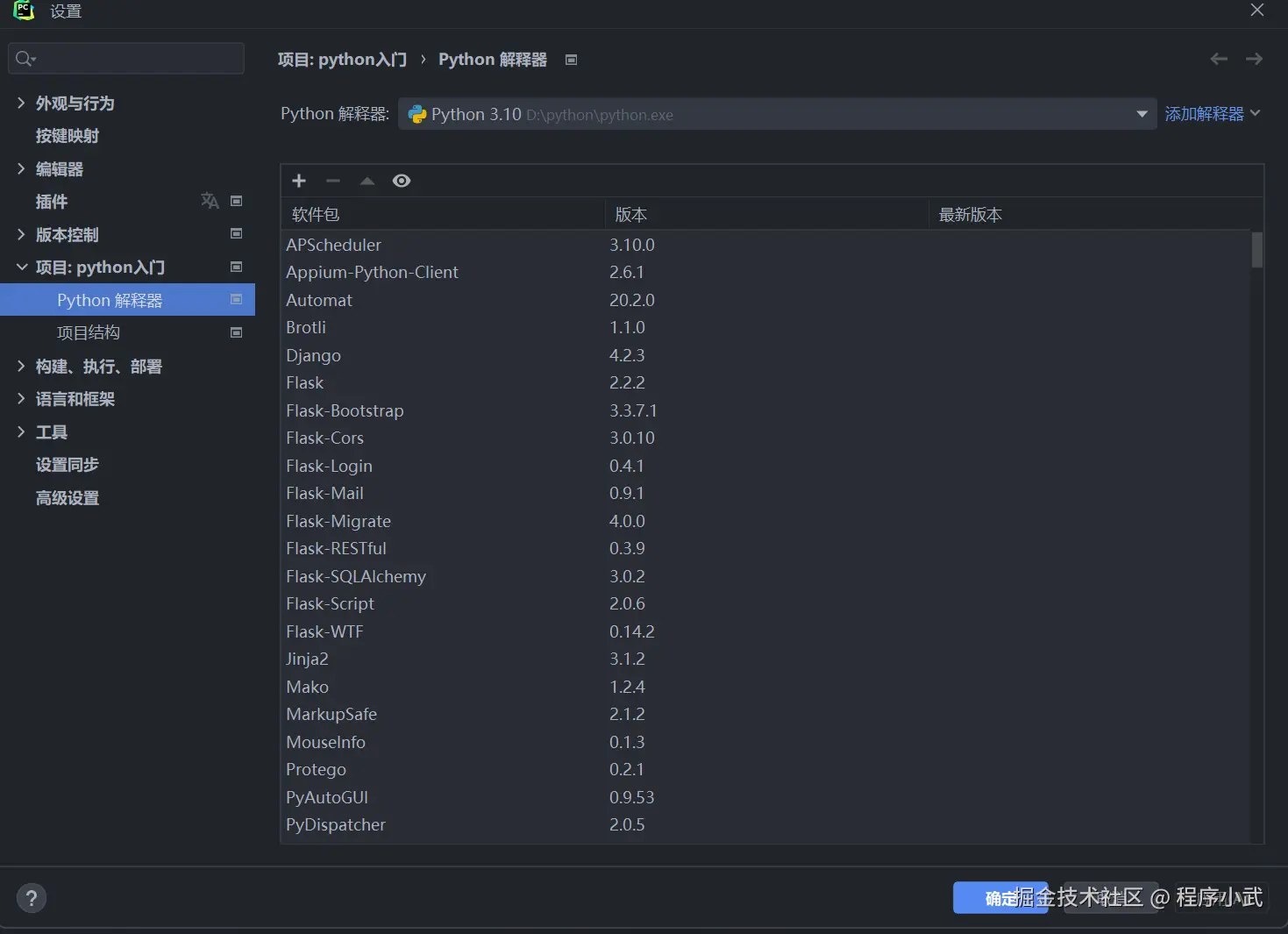Select the PyDispatcher package row
Viewport: 1288px width, 934px height.
click(x=765, y=824)
